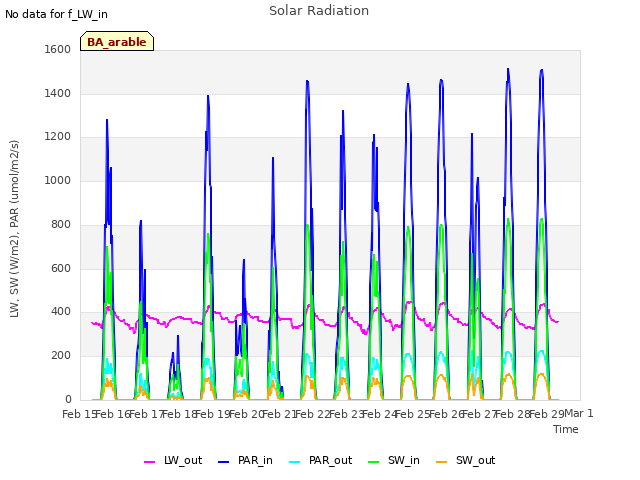Click the Feb 22 x-axis tick label
Image resolution: width=640 pixels, height=480 pixels.
pos(313,414)
